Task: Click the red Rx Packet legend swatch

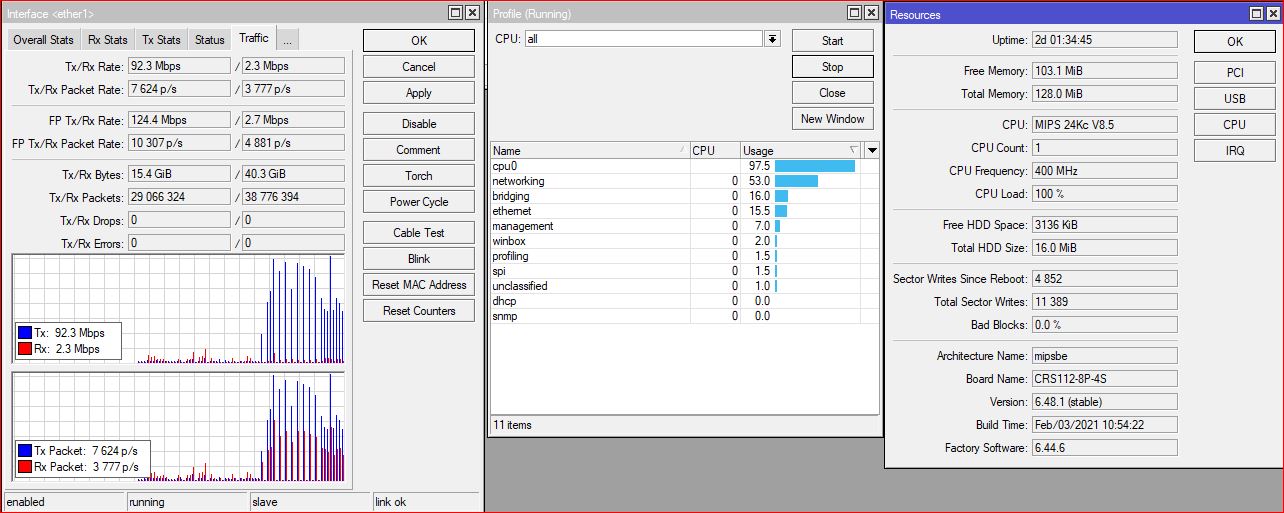Action: tap(25, 467)
